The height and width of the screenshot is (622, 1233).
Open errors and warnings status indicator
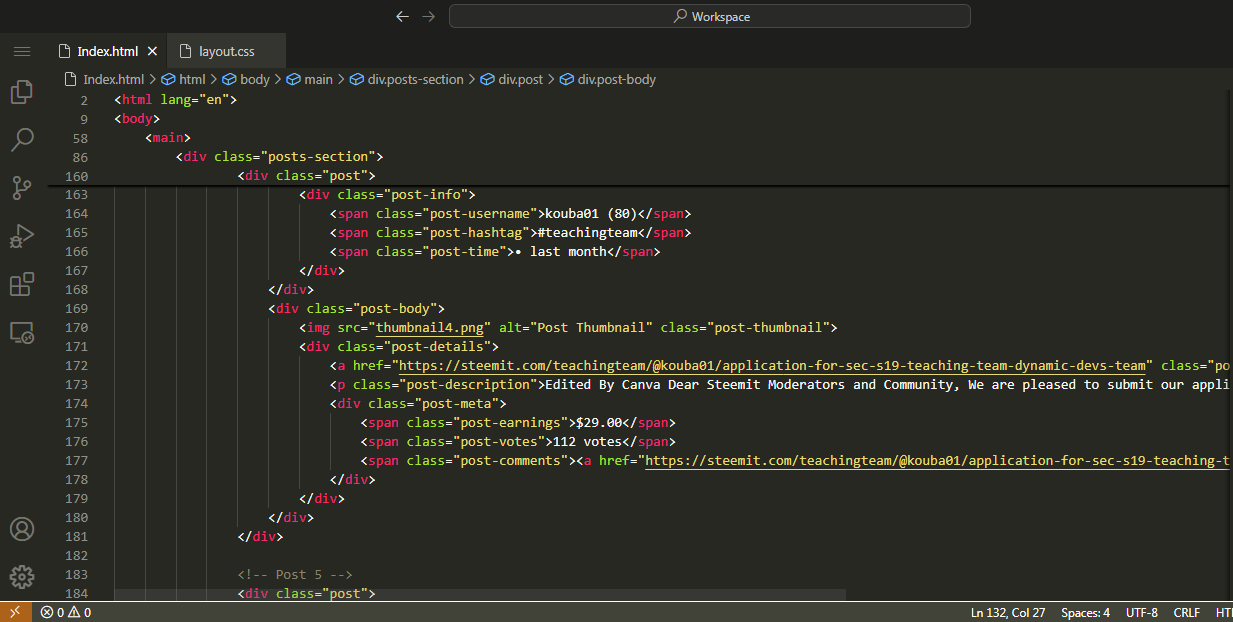coord(66,612)
